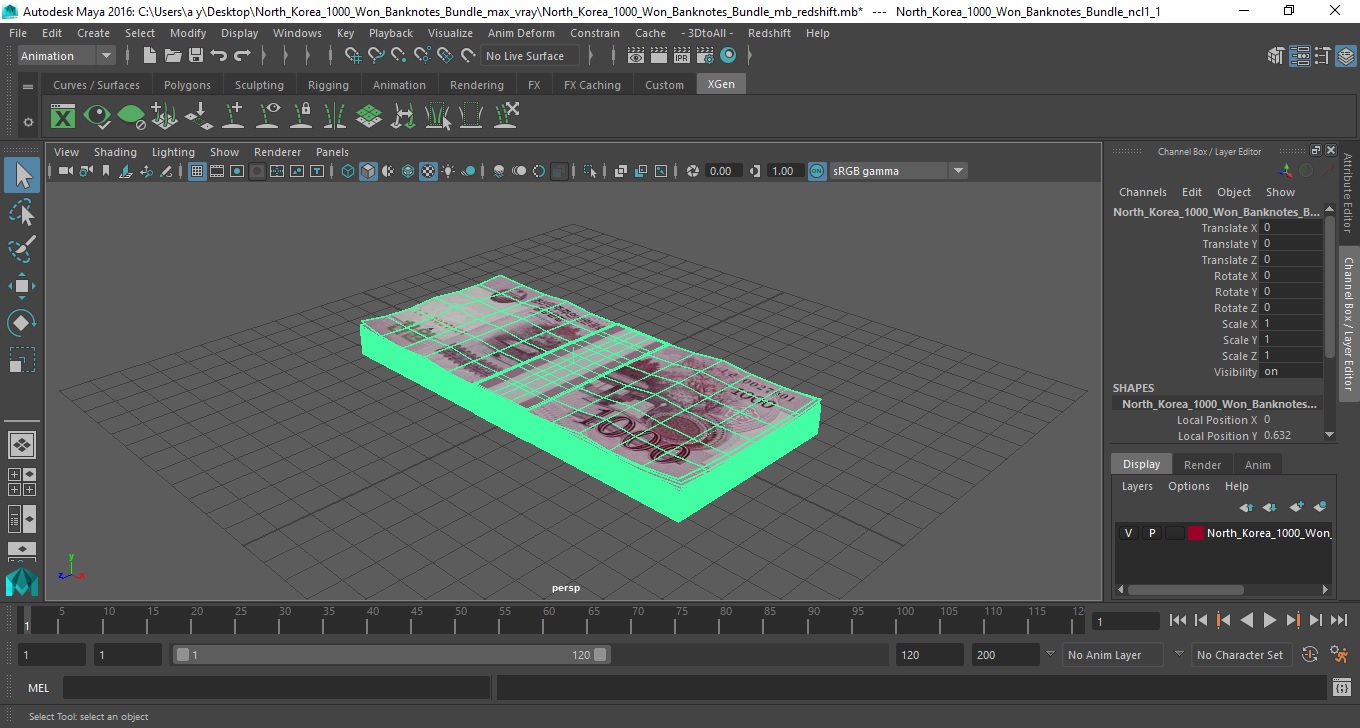The image size is (1360, 728).
Task: Open shelf menu hamburger button
Action: 28,87
